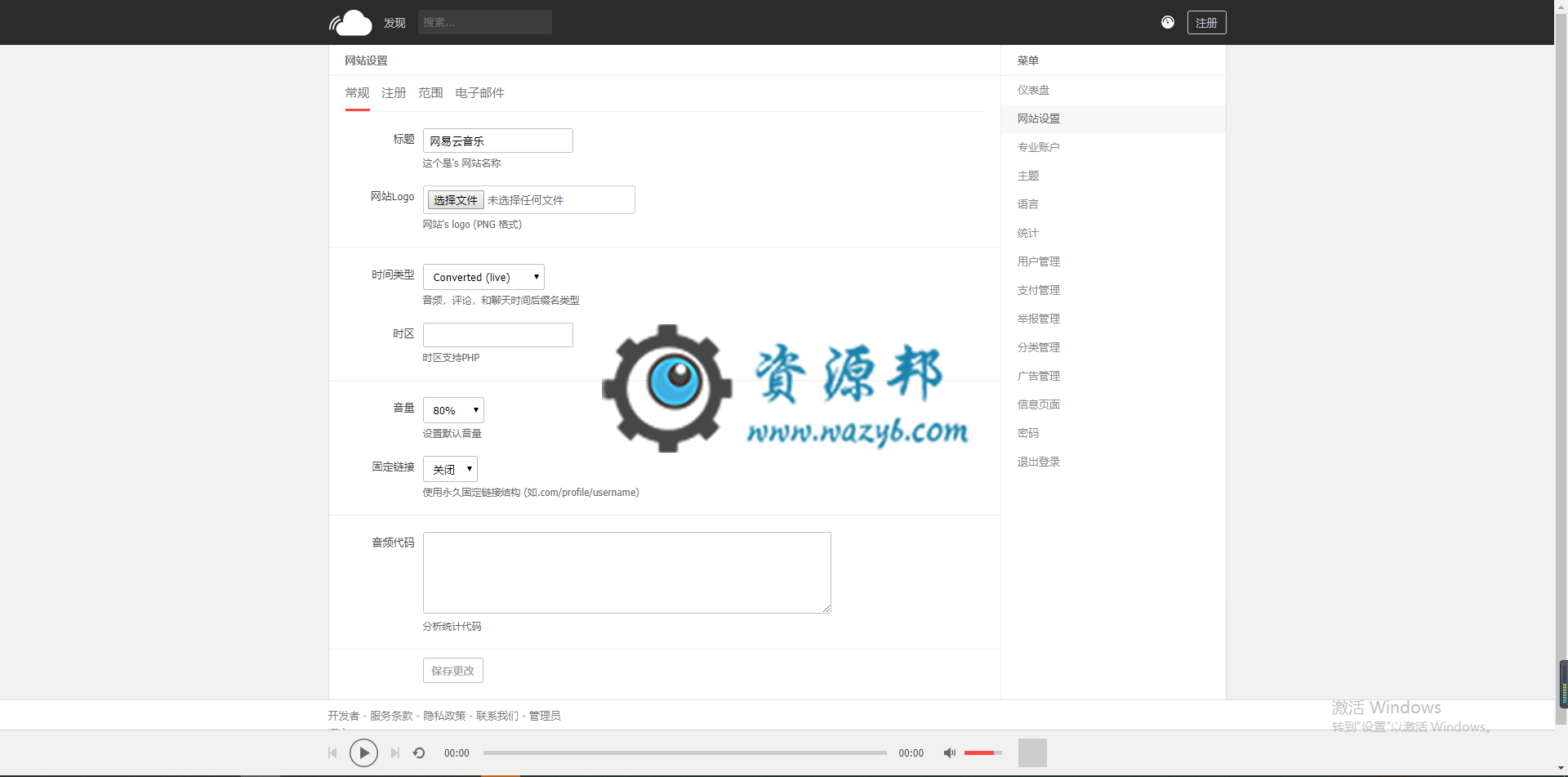
Task: Open the 音量 80% dropdown
Action: [453, 410]
